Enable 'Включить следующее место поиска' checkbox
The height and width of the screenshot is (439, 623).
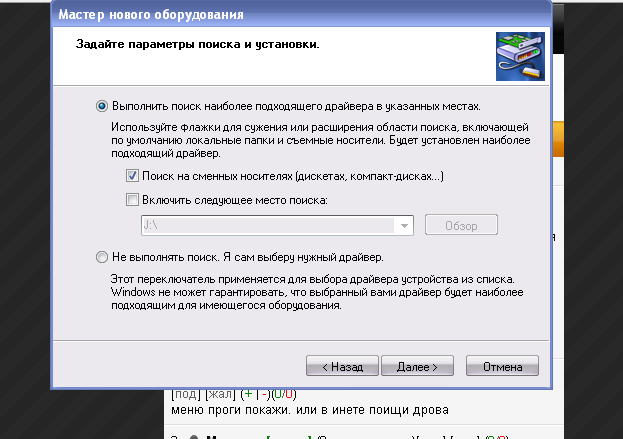(132, 200)
